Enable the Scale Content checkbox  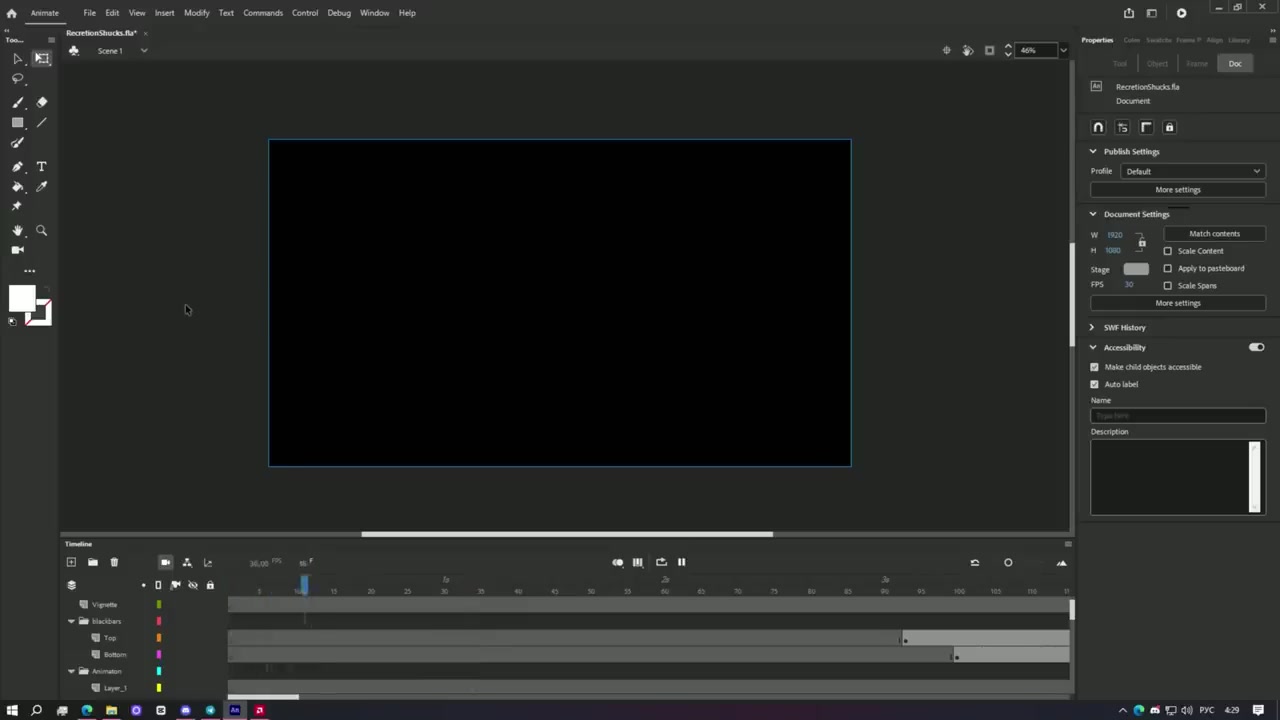pyautogui.click(x=1167, y=251)
